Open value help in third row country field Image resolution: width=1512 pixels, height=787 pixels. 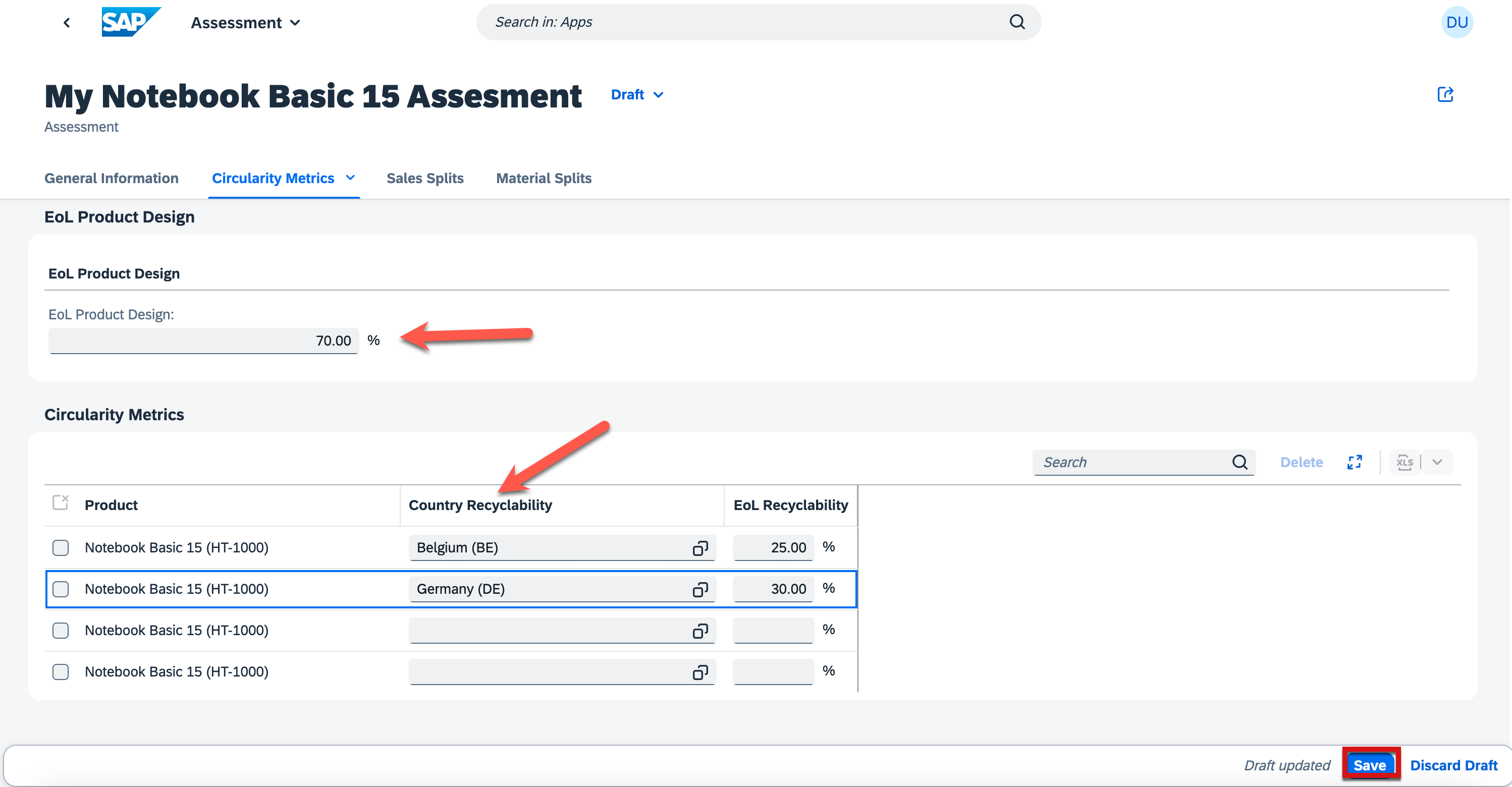point(699,630)
